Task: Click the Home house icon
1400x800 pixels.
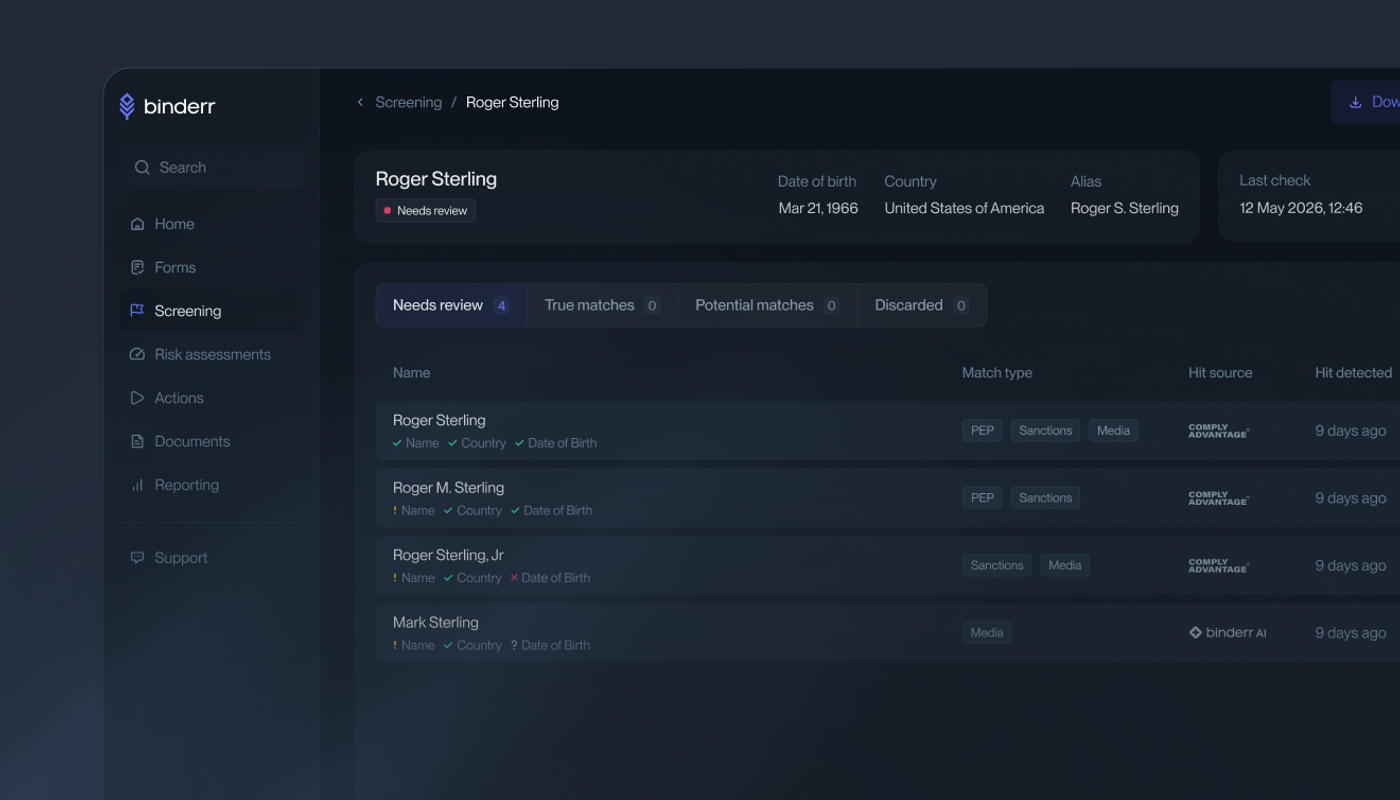Action: click(x=138, y=224)
